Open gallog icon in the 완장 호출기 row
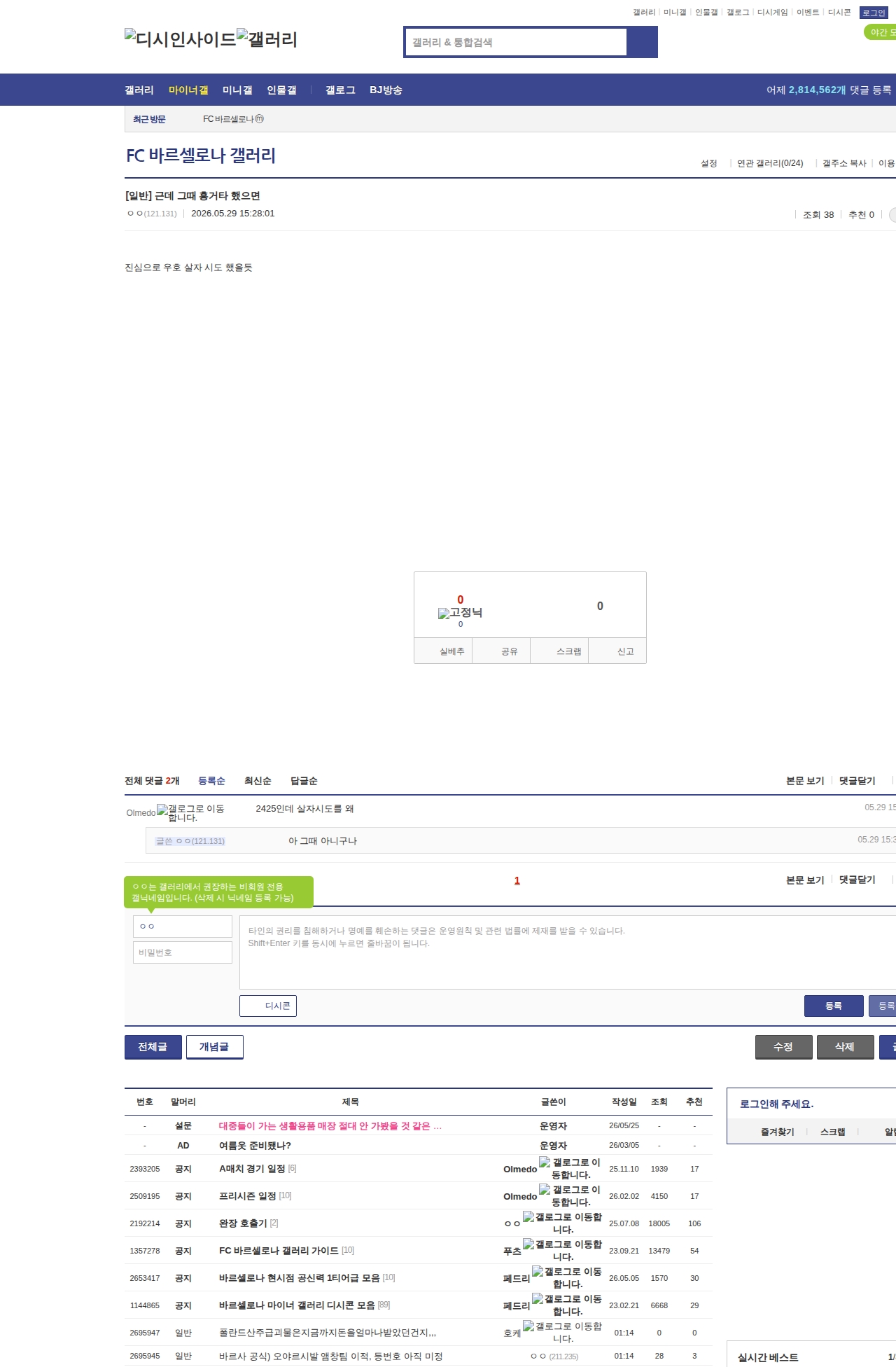Image resolution: width=896 pixels, height=1367 pixels. pos(562,1223)
